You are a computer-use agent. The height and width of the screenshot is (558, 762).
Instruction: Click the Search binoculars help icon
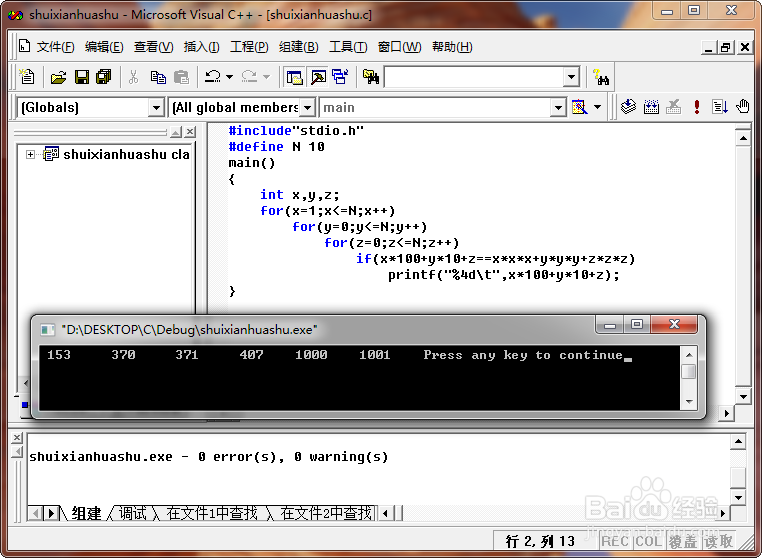point(601,77)
